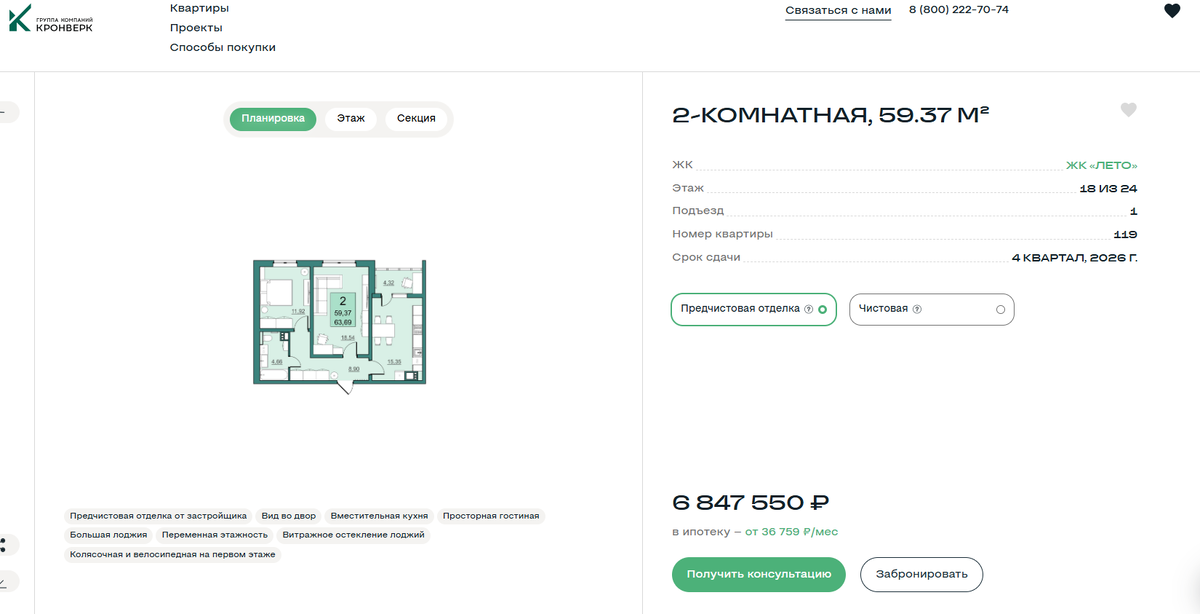Viewport: 1200px width, 614px height.
Task: Open the Проекты menu item
Action: click(x=196, y=28)
